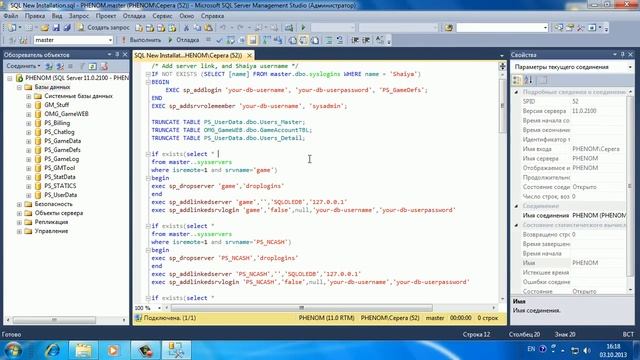Screen dimensions: 640x360
Task: Click the Comment selected lines icon
Action: (329, 40)
